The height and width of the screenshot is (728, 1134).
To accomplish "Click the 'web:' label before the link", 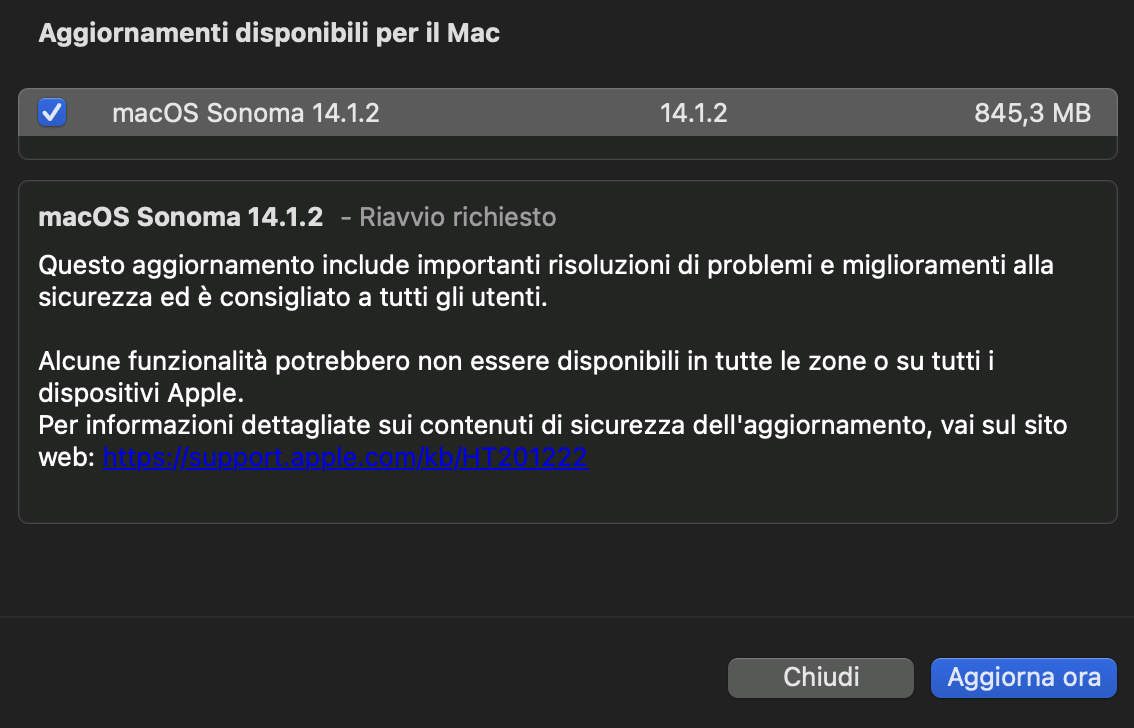I will pyautogui.click(x=67, y=459).
